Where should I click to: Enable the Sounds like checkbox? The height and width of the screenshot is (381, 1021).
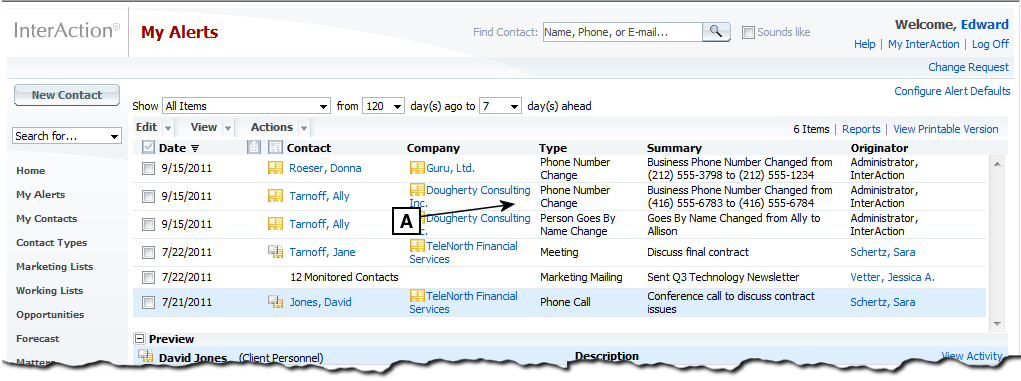(748, 32)
